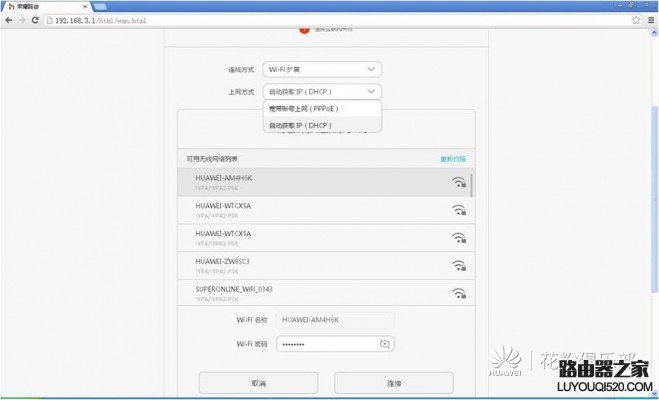Click the network list scrollbar thumb
The height and width of the screenshot is (400, 659).
[472, 185]
